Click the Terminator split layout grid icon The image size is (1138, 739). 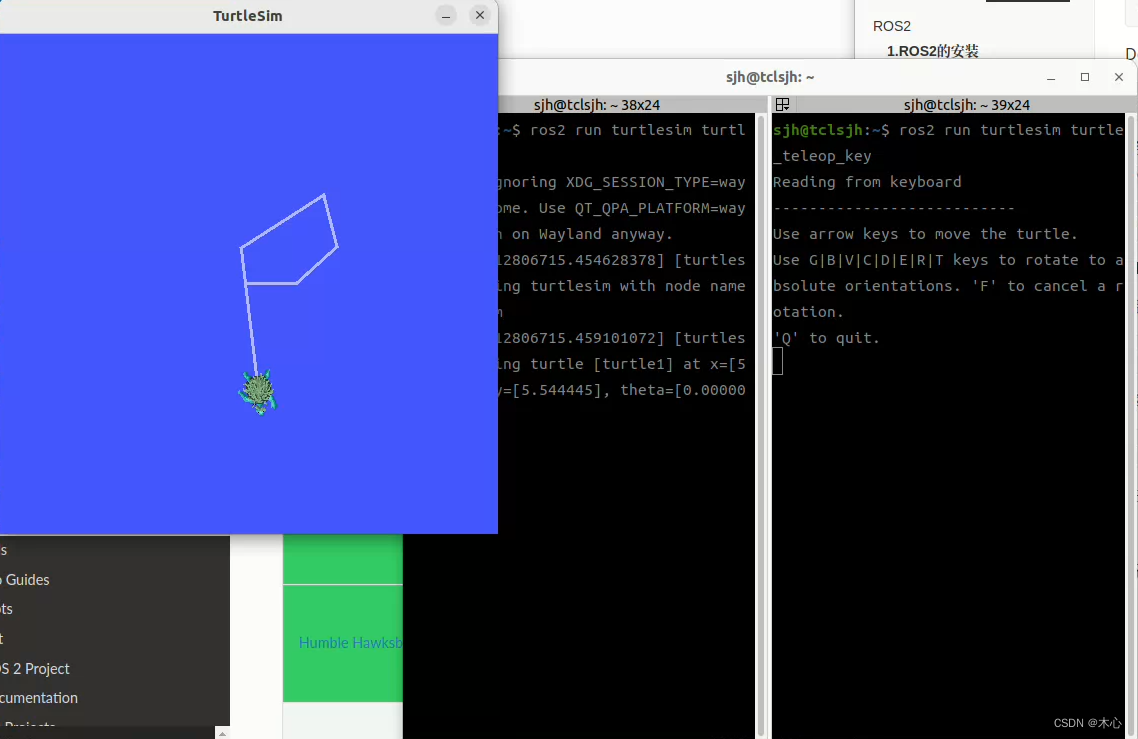point(782,105)
